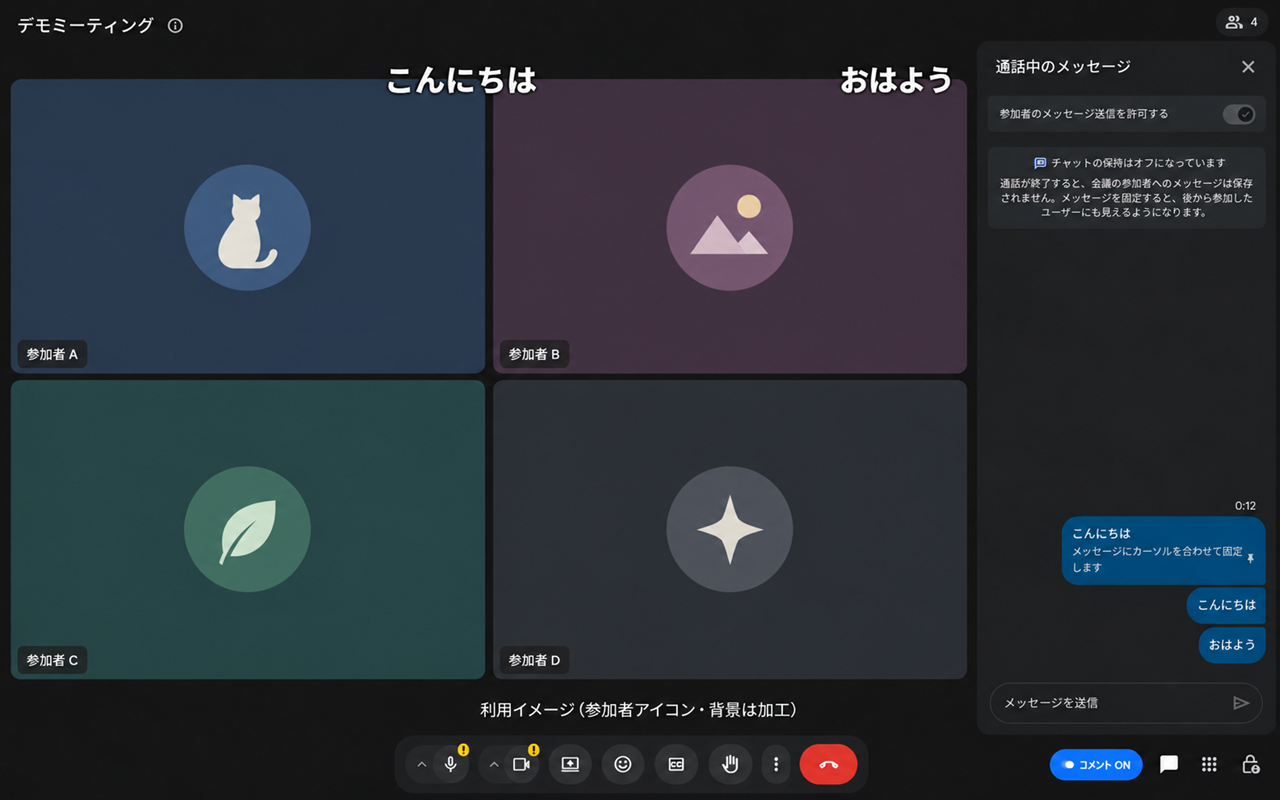
Task: Open the three-dot more options menu
Action: tap(776, 765)
